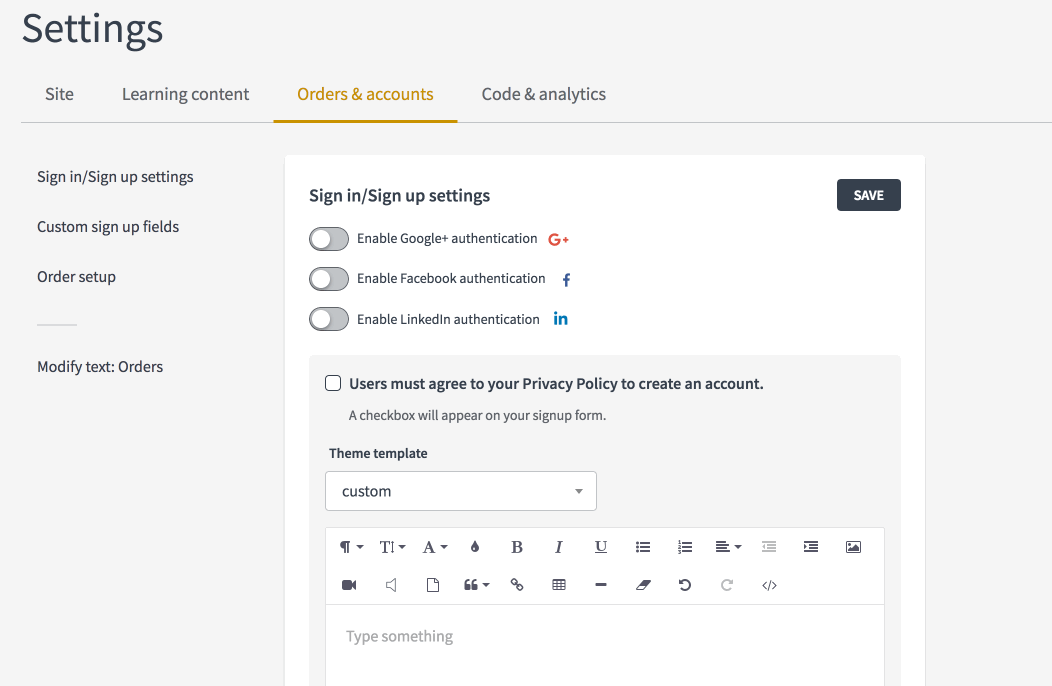
Task: Enable Google+ authentication toggle
Action: pos(329,239)
